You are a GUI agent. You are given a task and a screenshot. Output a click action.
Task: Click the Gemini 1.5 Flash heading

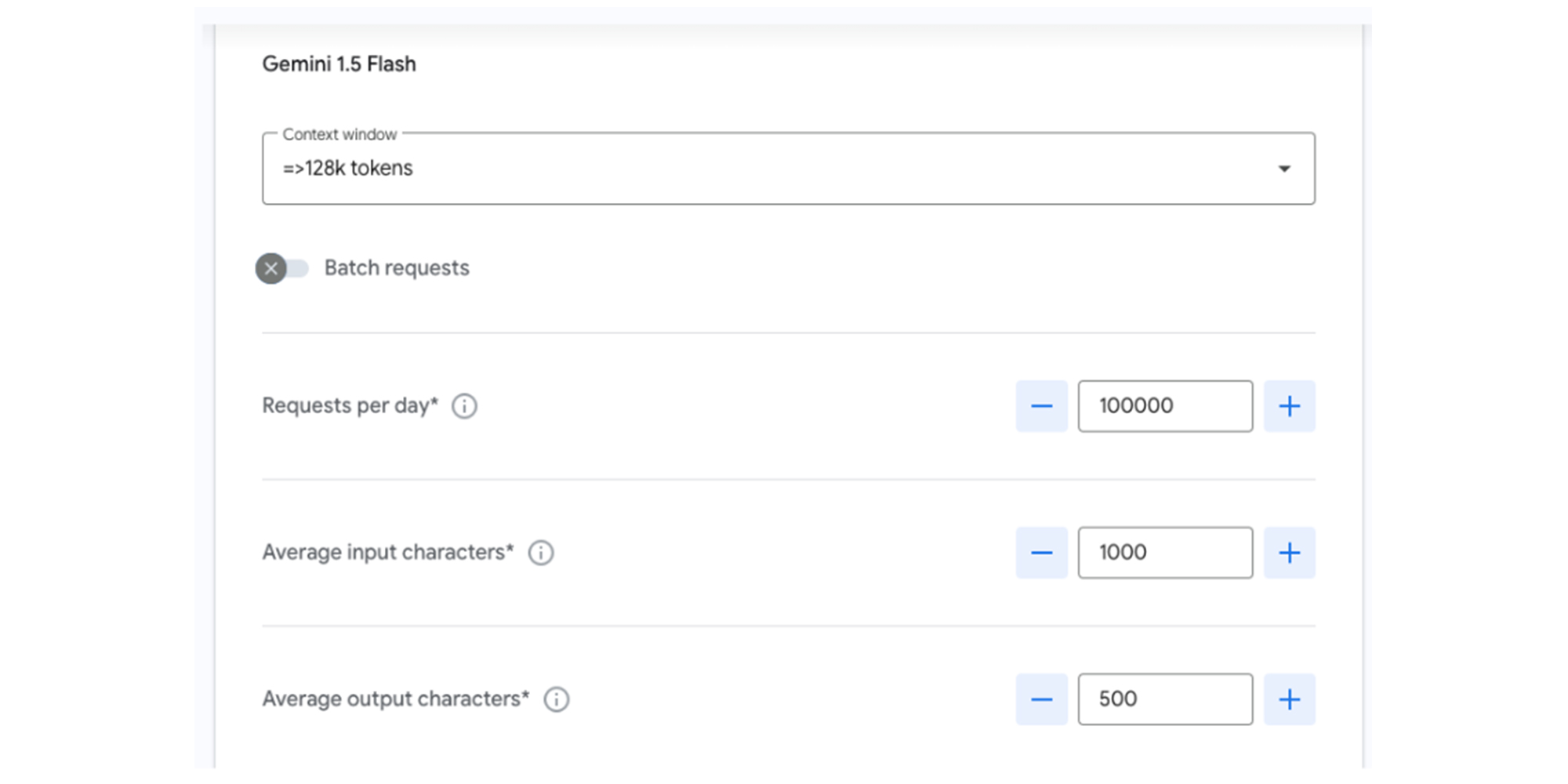pyautogui.click(x=339, y=64)
